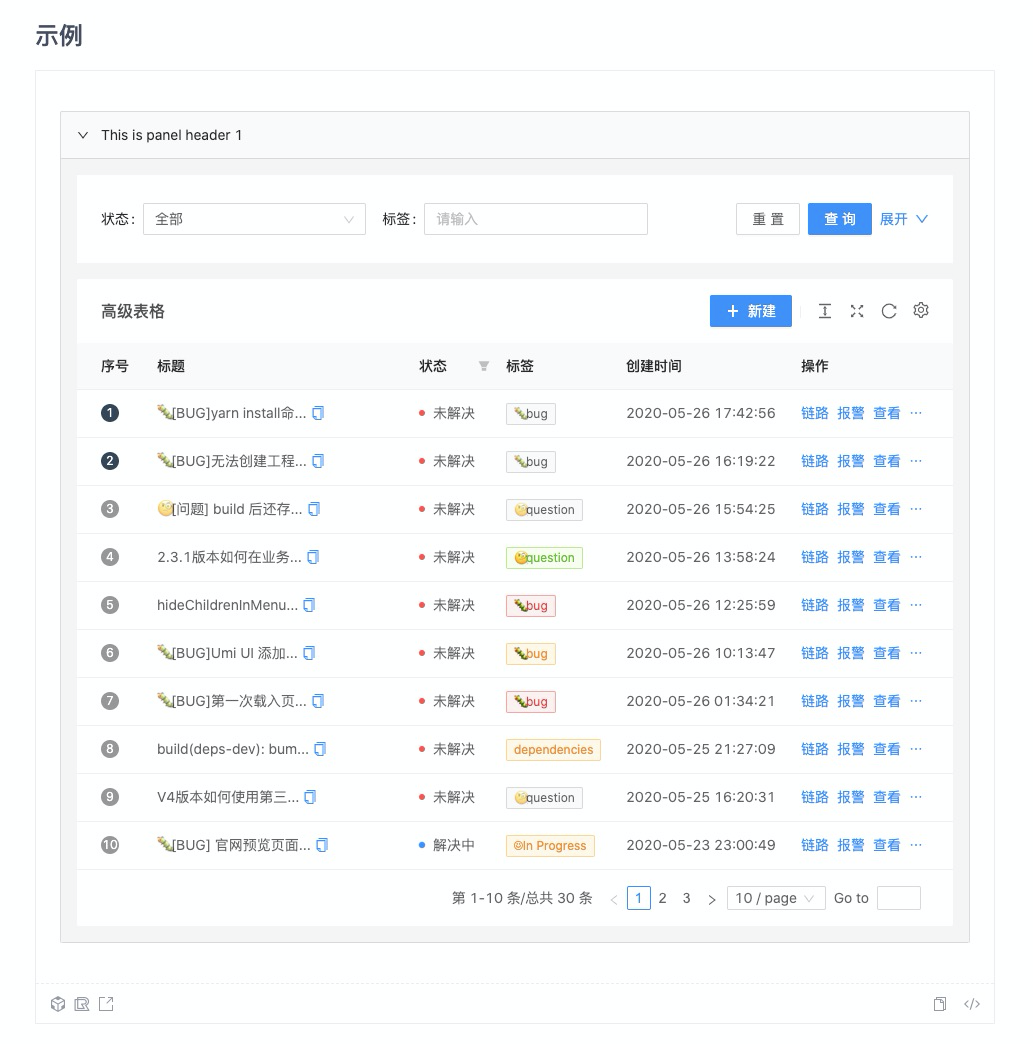Click 报警 link in row 8
This screenshot has height=1044, width=1033.
851,749
